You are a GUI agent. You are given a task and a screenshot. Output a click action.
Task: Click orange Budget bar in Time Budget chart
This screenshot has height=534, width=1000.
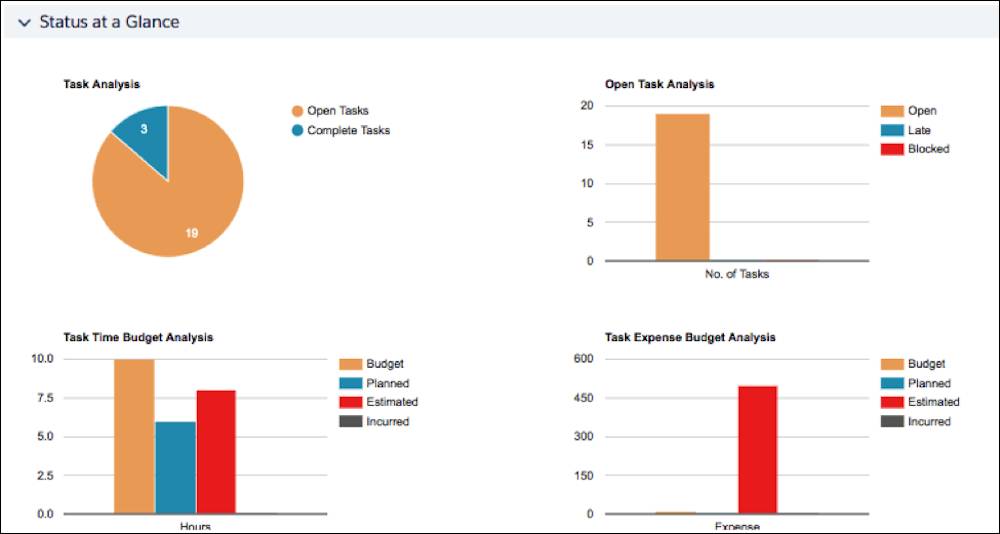tap(134, 436)
